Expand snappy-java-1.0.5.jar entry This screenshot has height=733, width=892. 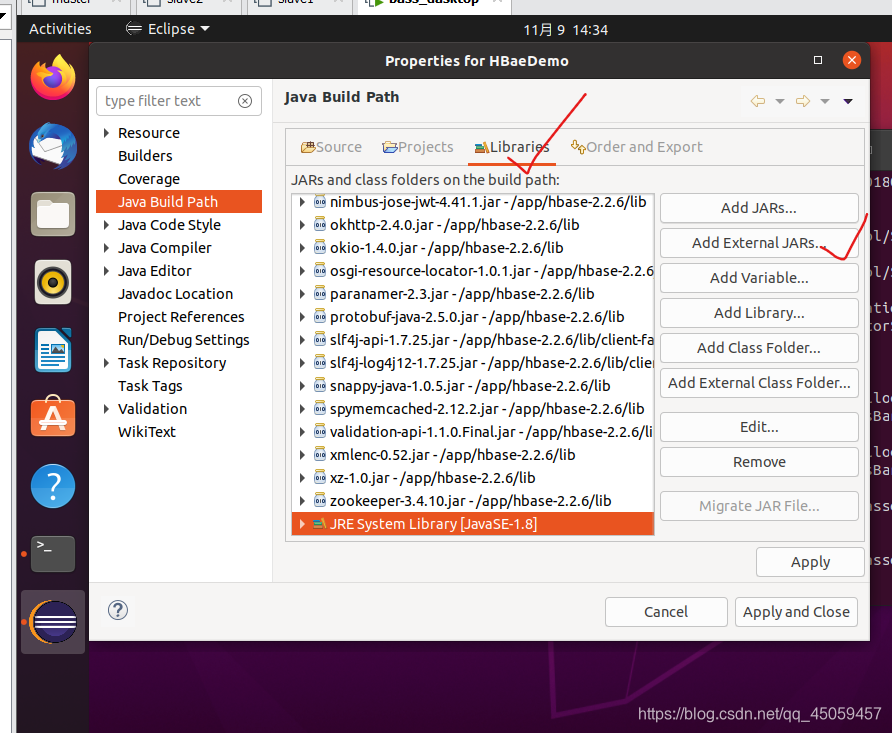click(302, 386)
